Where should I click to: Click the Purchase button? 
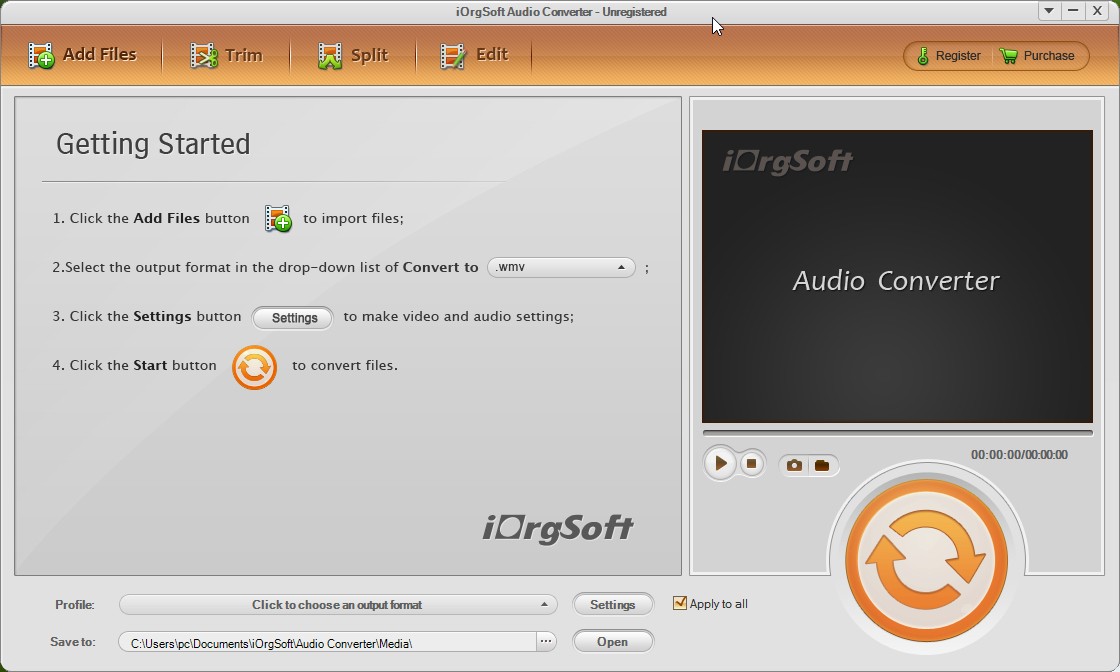point(1040,56)
